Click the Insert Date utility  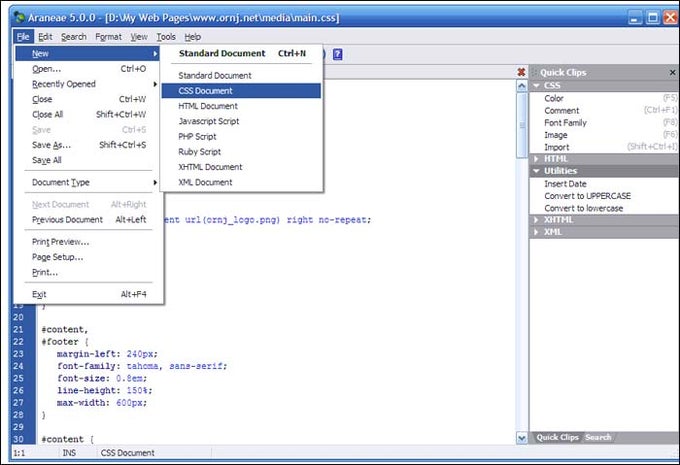[604, 183]
